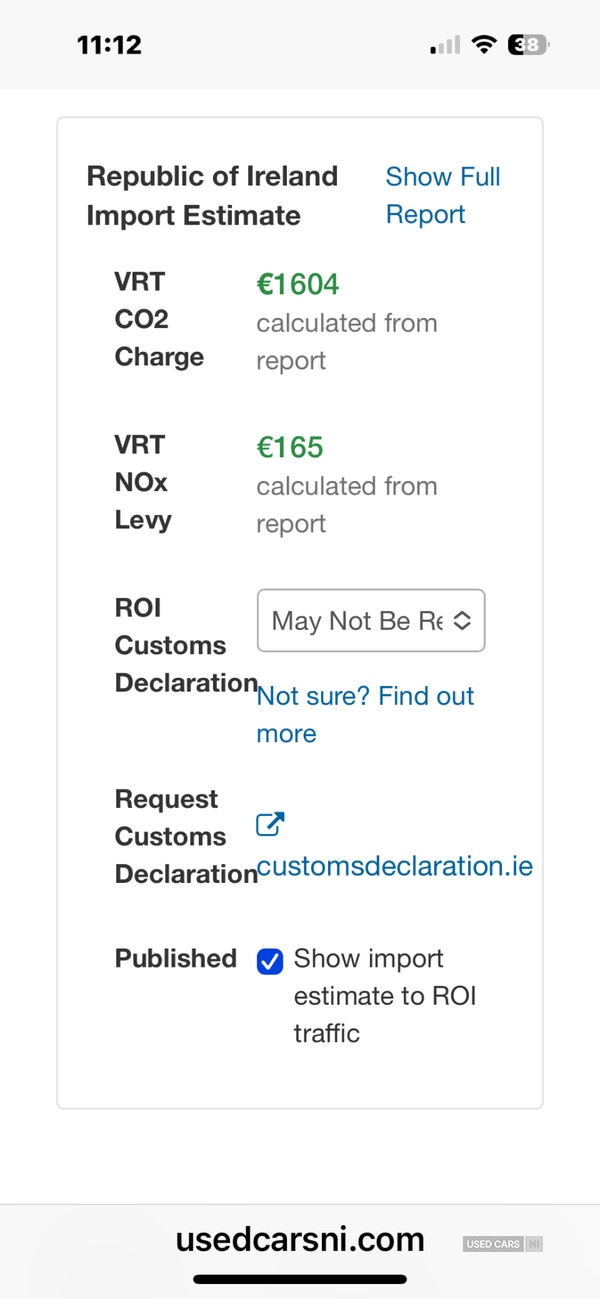This screenshot has width=600, height=1299.
Task: Tap the battery level indicator
Action: click(528, 45)
